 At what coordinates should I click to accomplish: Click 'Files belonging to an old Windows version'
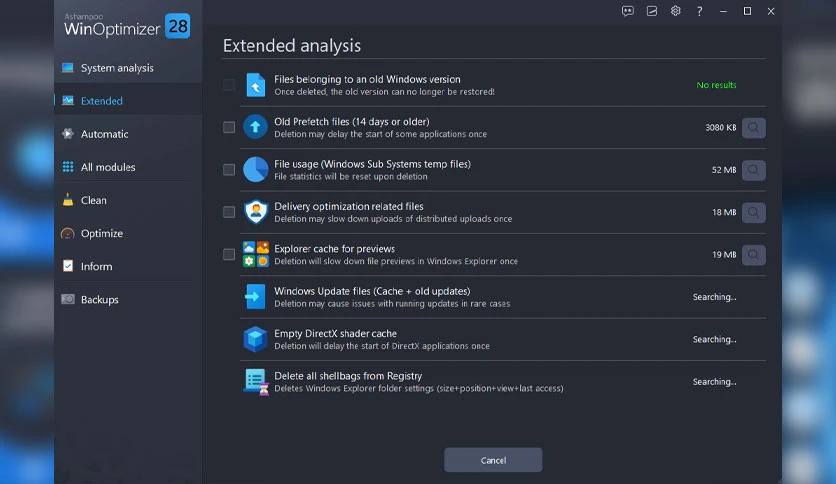367,79
